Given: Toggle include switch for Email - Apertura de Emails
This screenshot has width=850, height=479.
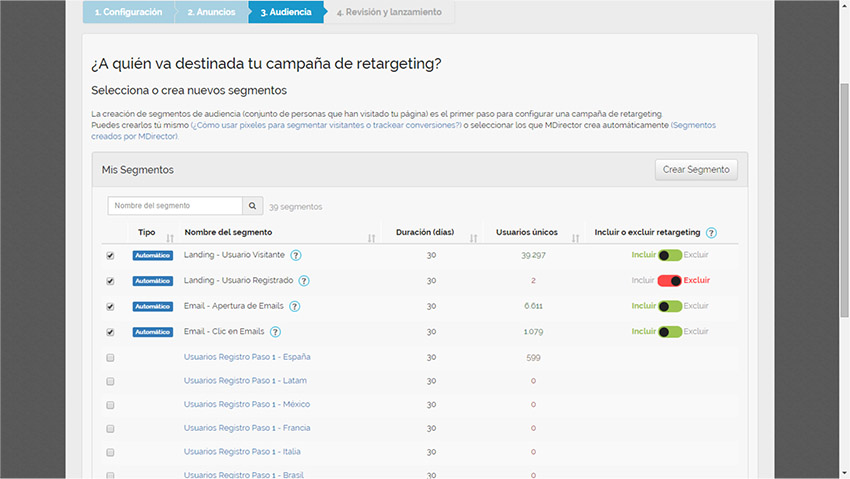Looking at the screenshot, I should (x=670, y=306).
